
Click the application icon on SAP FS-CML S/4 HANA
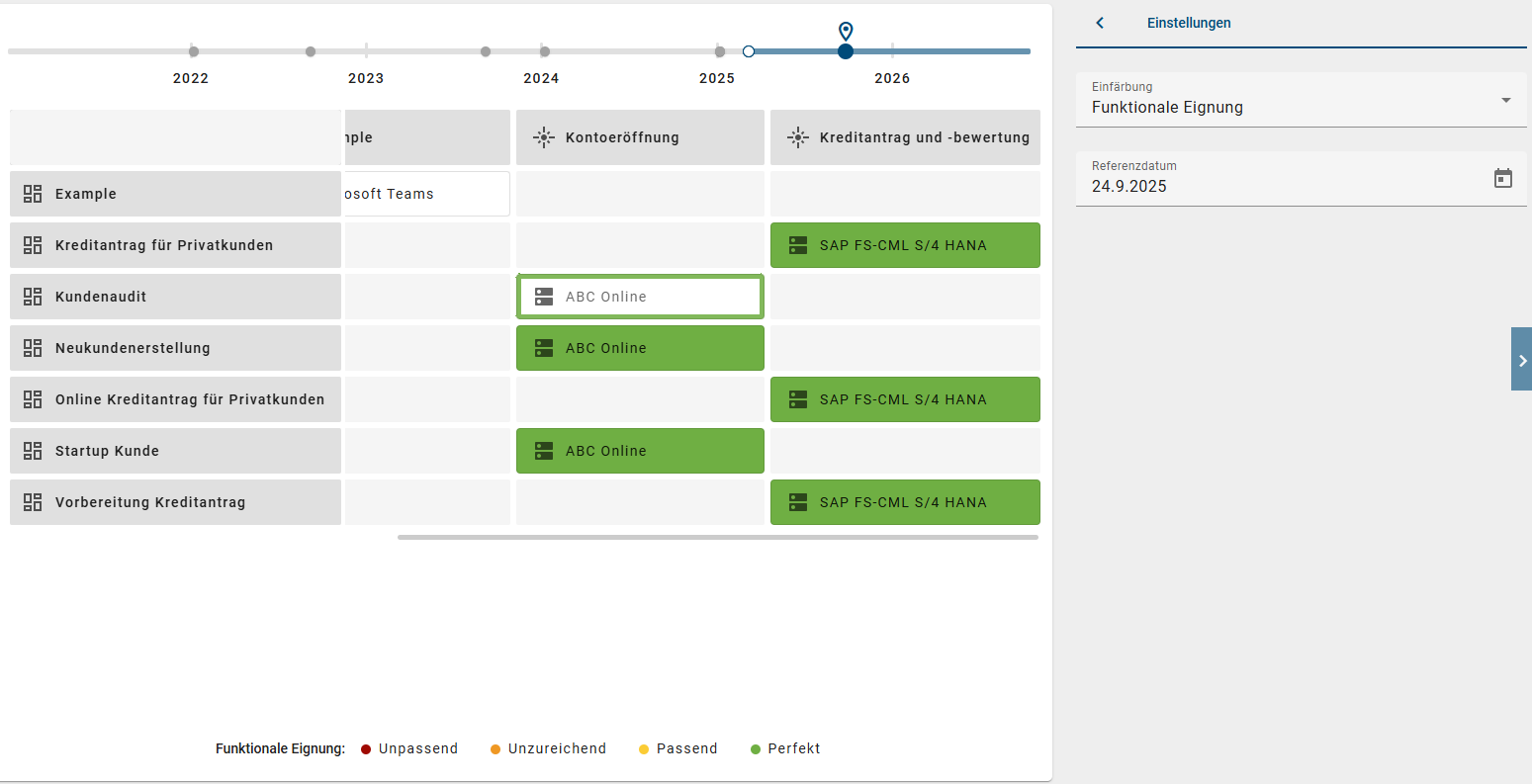tap(798, 244)
